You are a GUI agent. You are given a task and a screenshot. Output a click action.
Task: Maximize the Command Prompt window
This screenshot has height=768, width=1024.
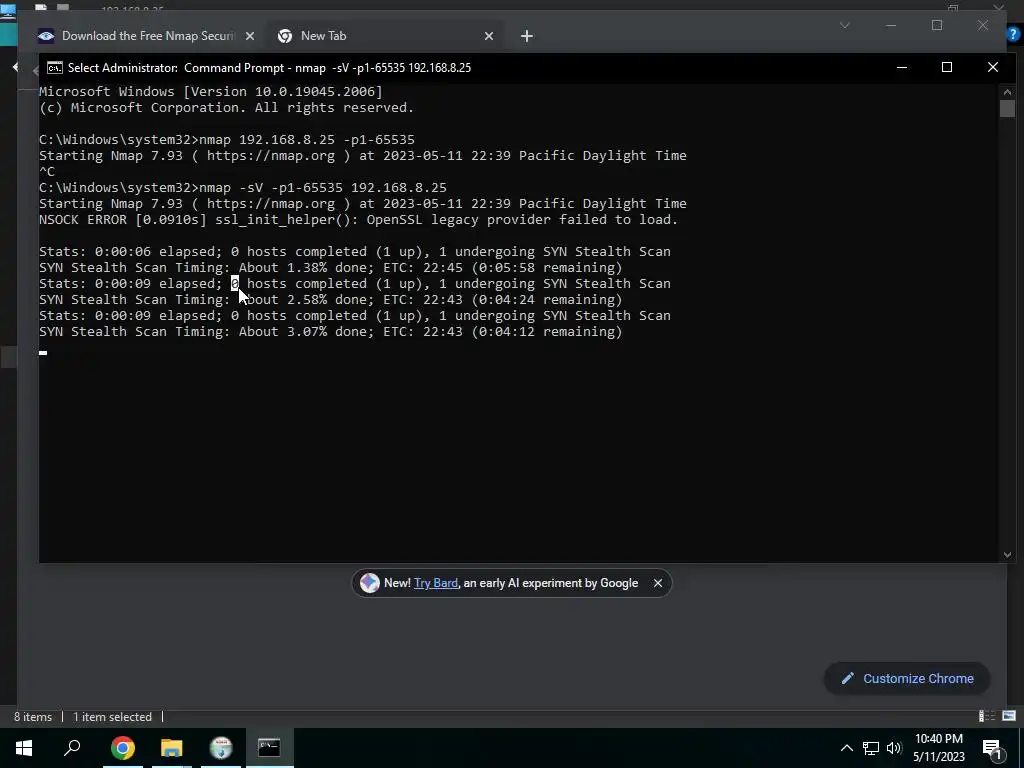point(947,67)
